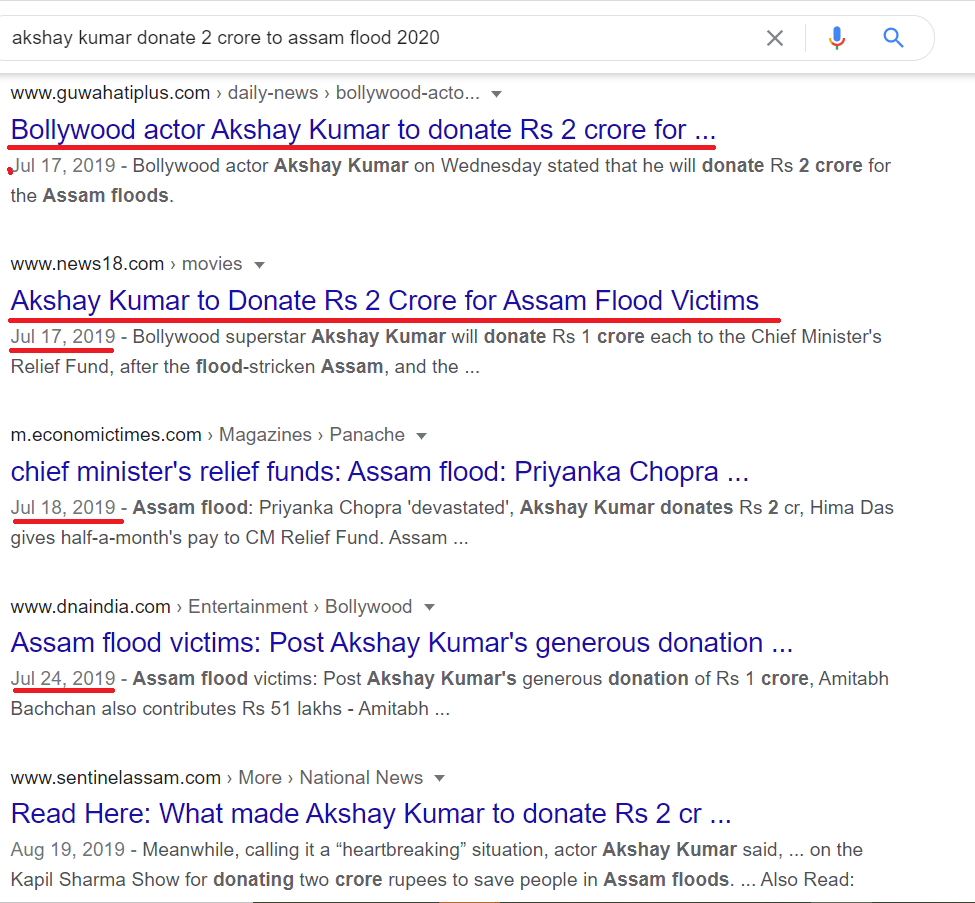This screenshot has width=975, height=903.
Task: Open 'Assam flood victims: Post Akshay Kumar's' link
Action: point(402,643)
